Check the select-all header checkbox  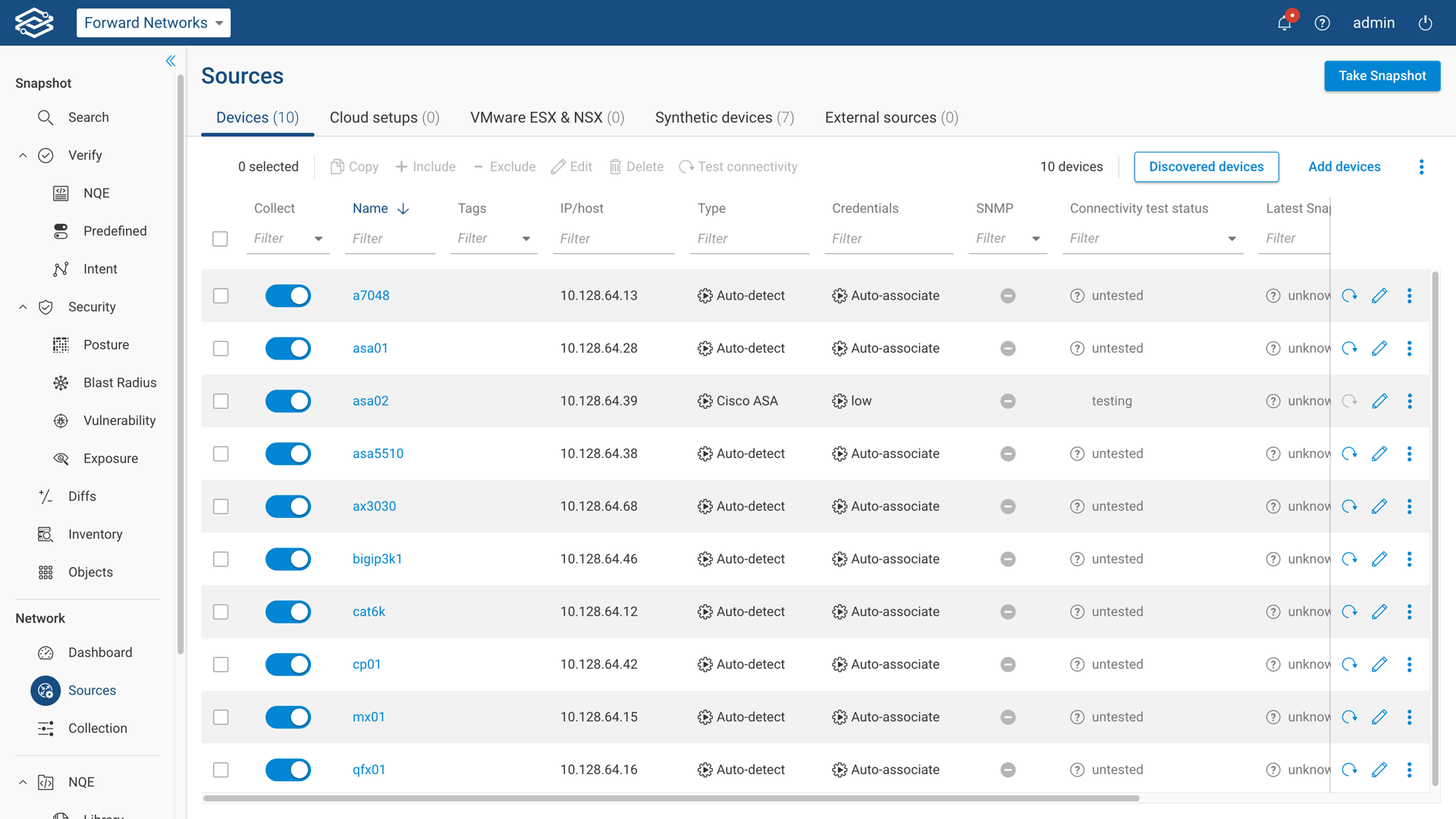point(220,239)
